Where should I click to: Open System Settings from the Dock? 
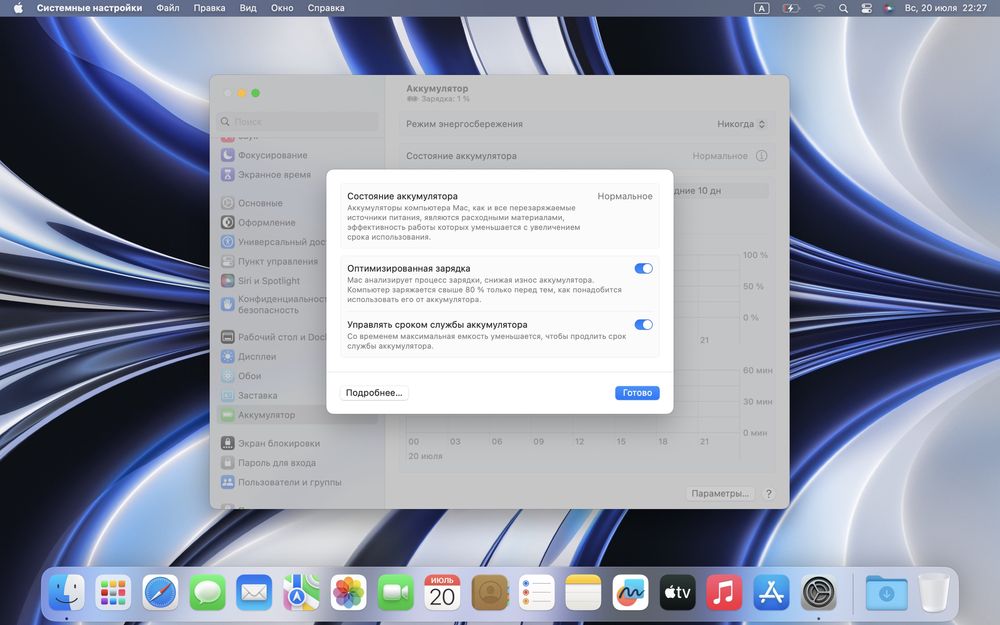[818, 592]
